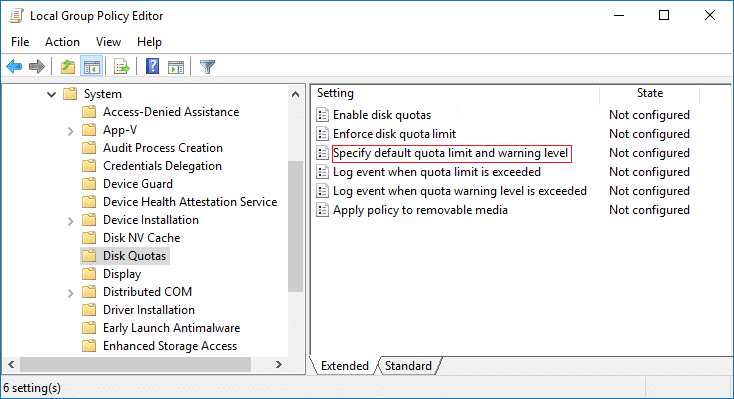
Task: Click the Forward arrow toolbar icon
Action: [x=37, y=66]
